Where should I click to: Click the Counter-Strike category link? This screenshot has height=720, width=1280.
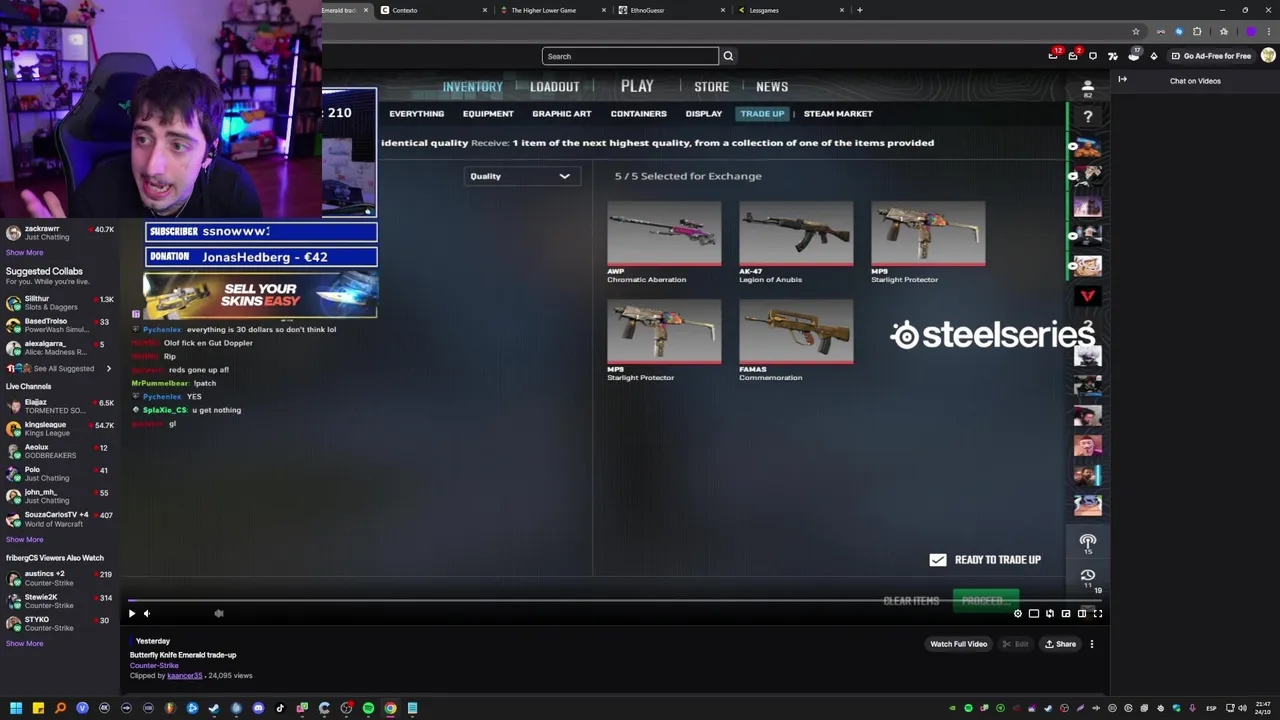pyautogui.click(x=154, y=665)
